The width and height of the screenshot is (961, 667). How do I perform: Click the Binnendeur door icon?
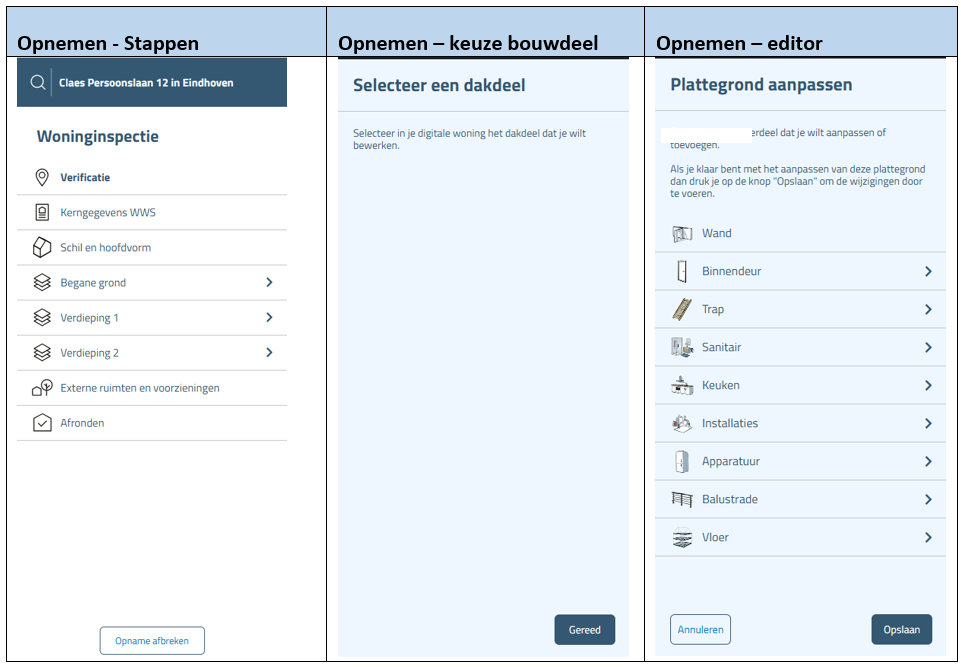coord(681,271)
